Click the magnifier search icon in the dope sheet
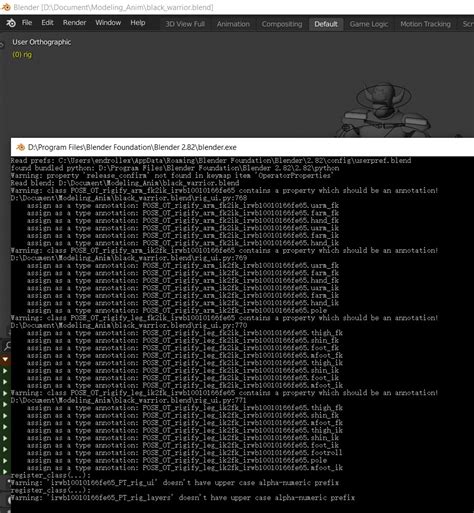 click(7, 346)
